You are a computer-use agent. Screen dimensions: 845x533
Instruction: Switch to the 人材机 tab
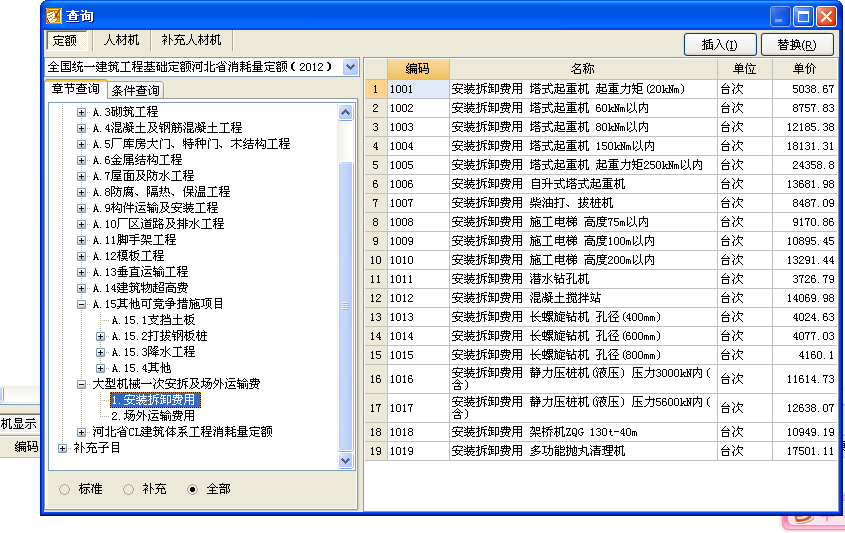(121, 40)
